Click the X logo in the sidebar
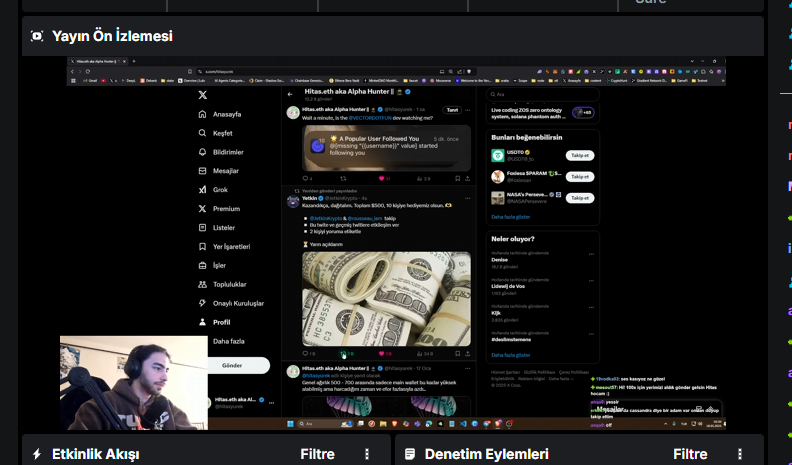Image resolution: width=792 pixels, height=465 pixels. click(x=203, y=95)
